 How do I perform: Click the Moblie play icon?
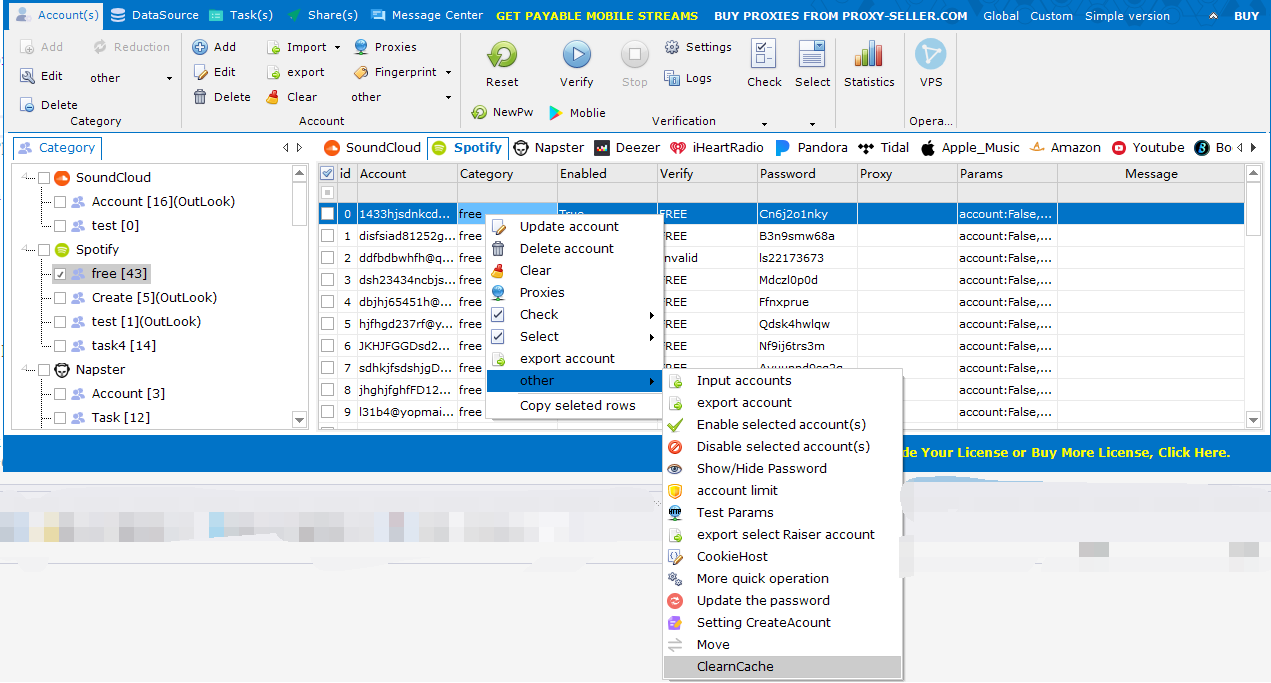[x=555, y=113]
